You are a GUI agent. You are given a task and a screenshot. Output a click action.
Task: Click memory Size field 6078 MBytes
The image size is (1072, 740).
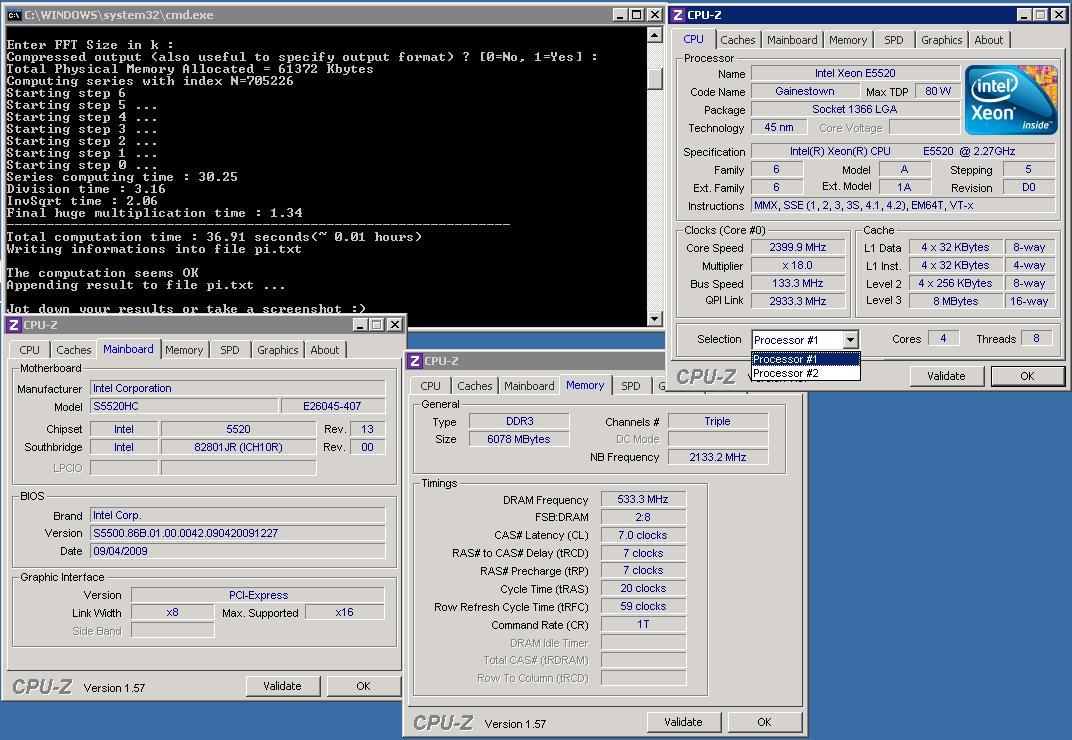pyautogui.click(x=519, y=439)
